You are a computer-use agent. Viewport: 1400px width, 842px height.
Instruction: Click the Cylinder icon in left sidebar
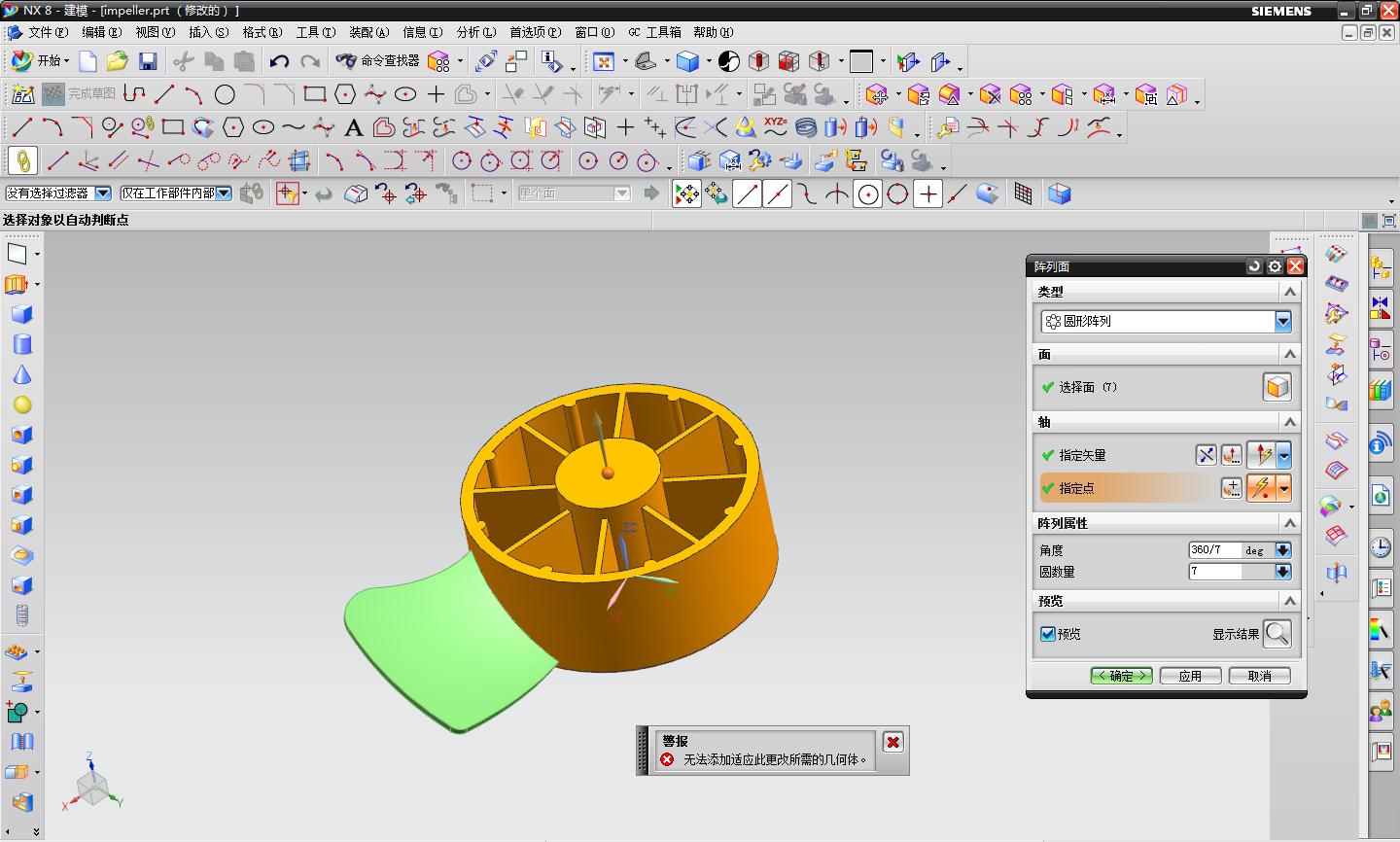click(21, 344)
